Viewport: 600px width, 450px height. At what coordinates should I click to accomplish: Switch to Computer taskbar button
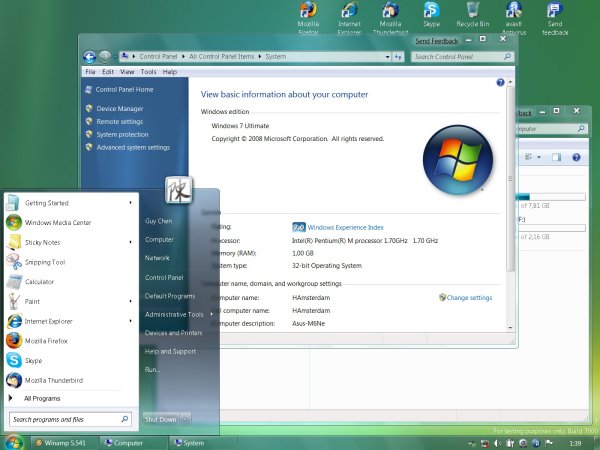pos(133,443)
